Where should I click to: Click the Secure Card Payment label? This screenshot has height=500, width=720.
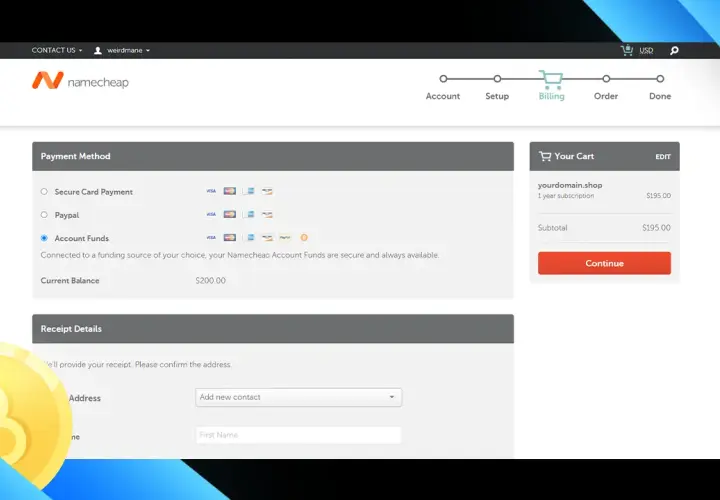(94, 192)
